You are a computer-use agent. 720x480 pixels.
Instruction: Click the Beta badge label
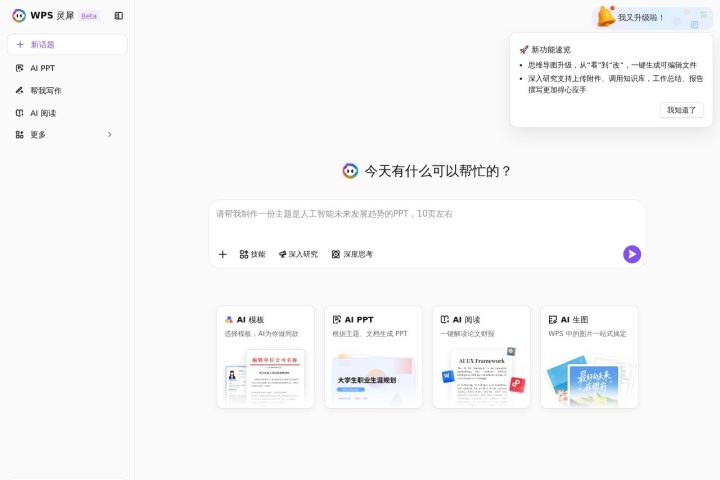point(89,16)
